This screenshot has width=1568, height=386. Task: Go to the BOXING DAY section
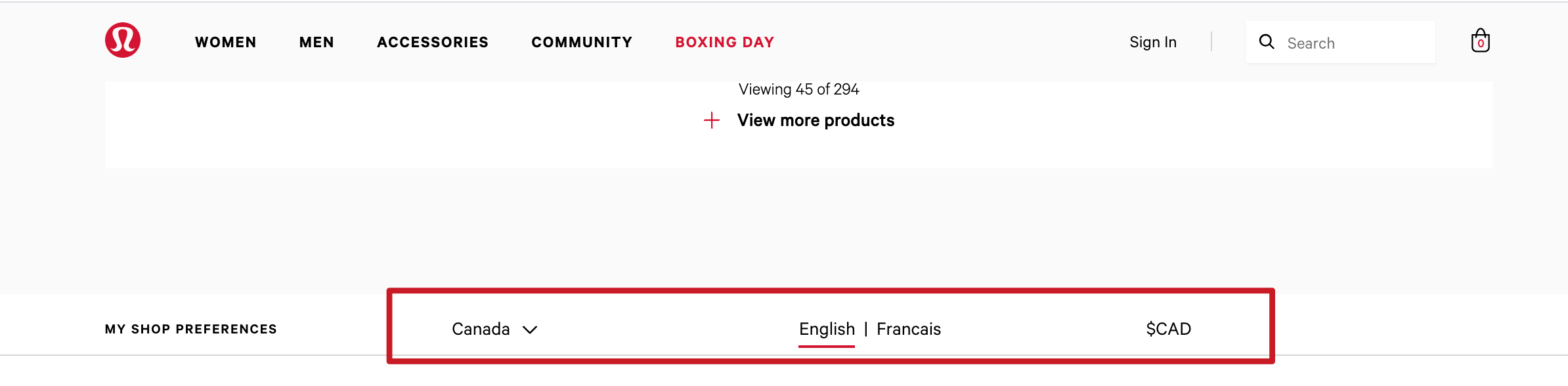click(x=725, y=42)
